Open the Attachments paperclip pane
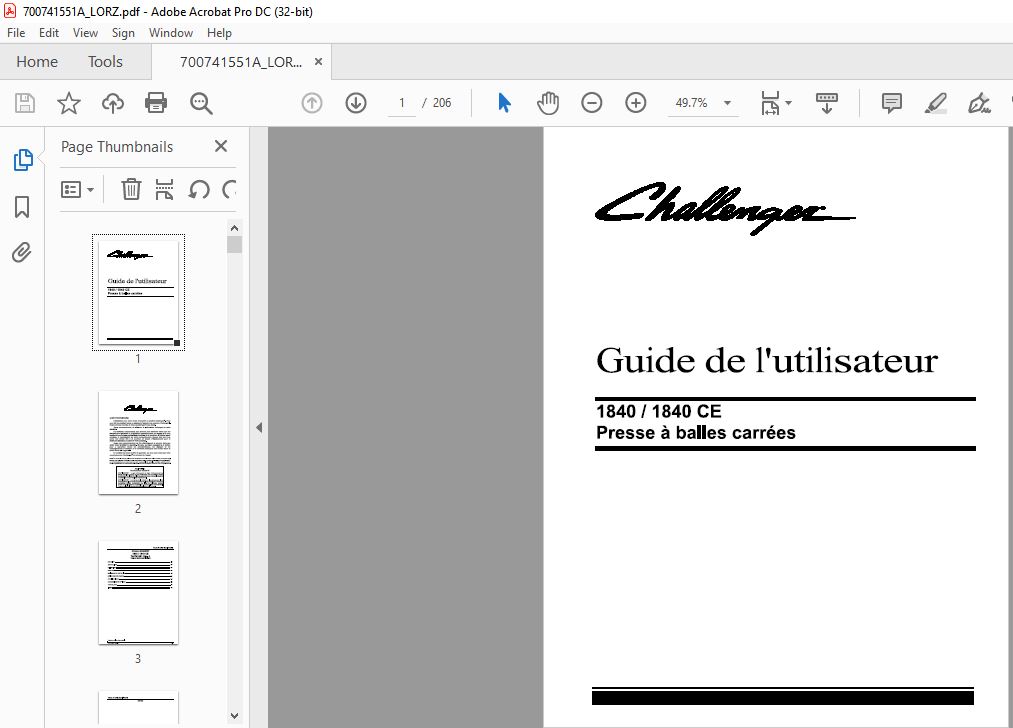The height and width of the screenshot is (728, 1013). tap(22, 252)
